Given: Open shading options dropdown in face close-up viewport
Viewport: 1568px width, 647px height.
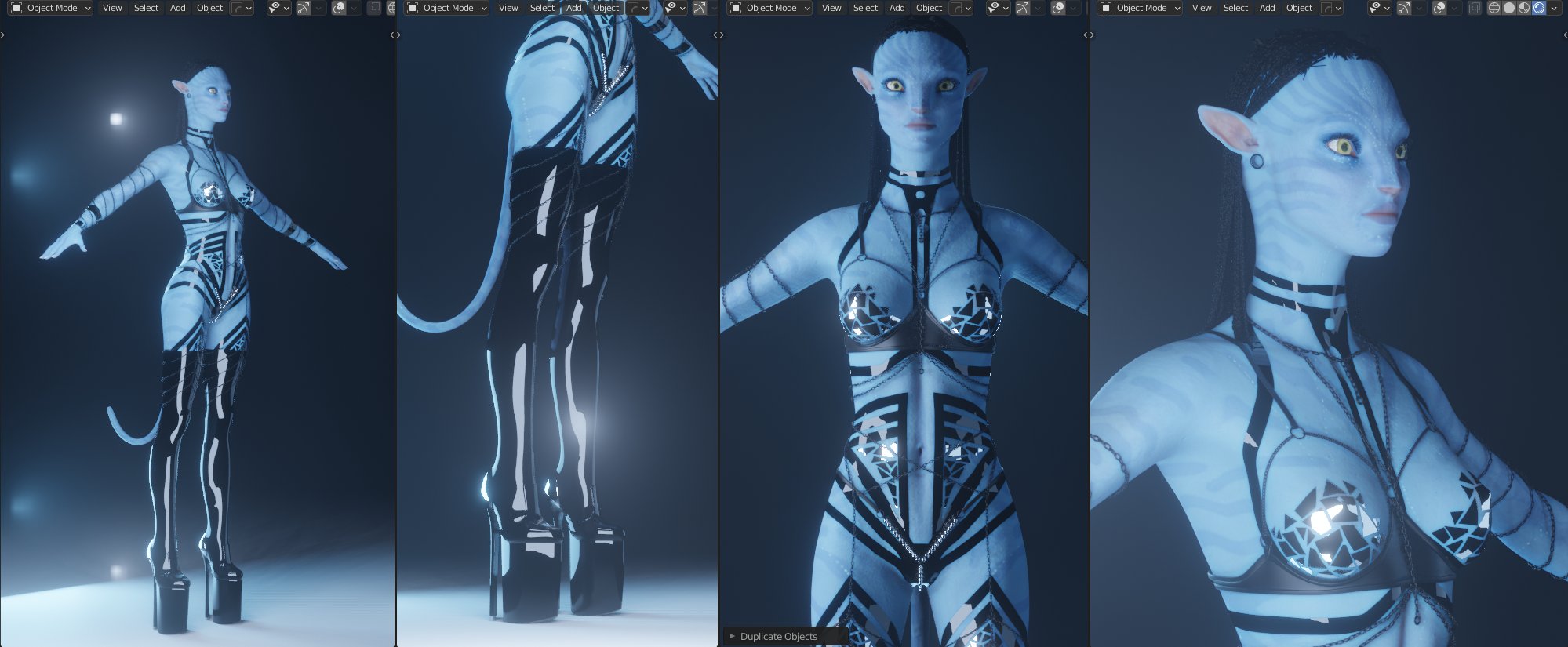Looking at the screenshot, I should (x=1554, y=8).
